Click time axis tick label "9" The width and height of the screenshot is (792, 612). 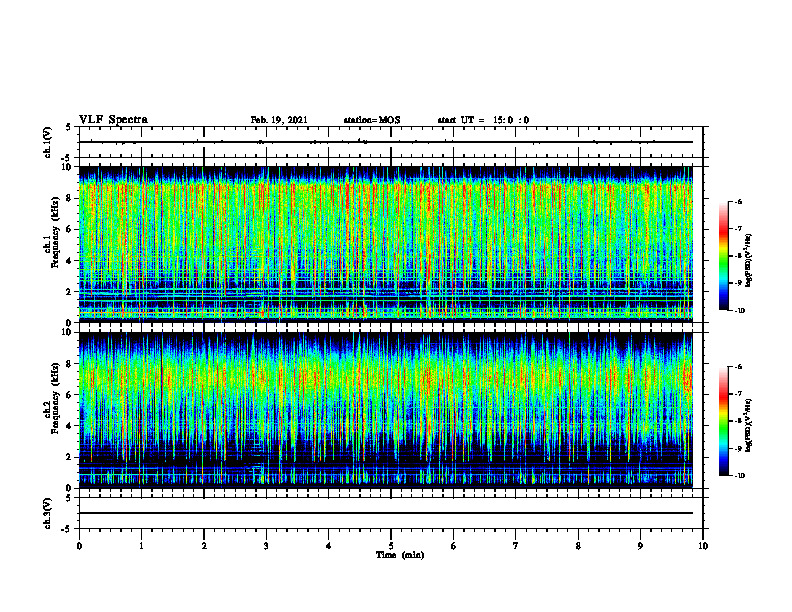click(640, 546)
